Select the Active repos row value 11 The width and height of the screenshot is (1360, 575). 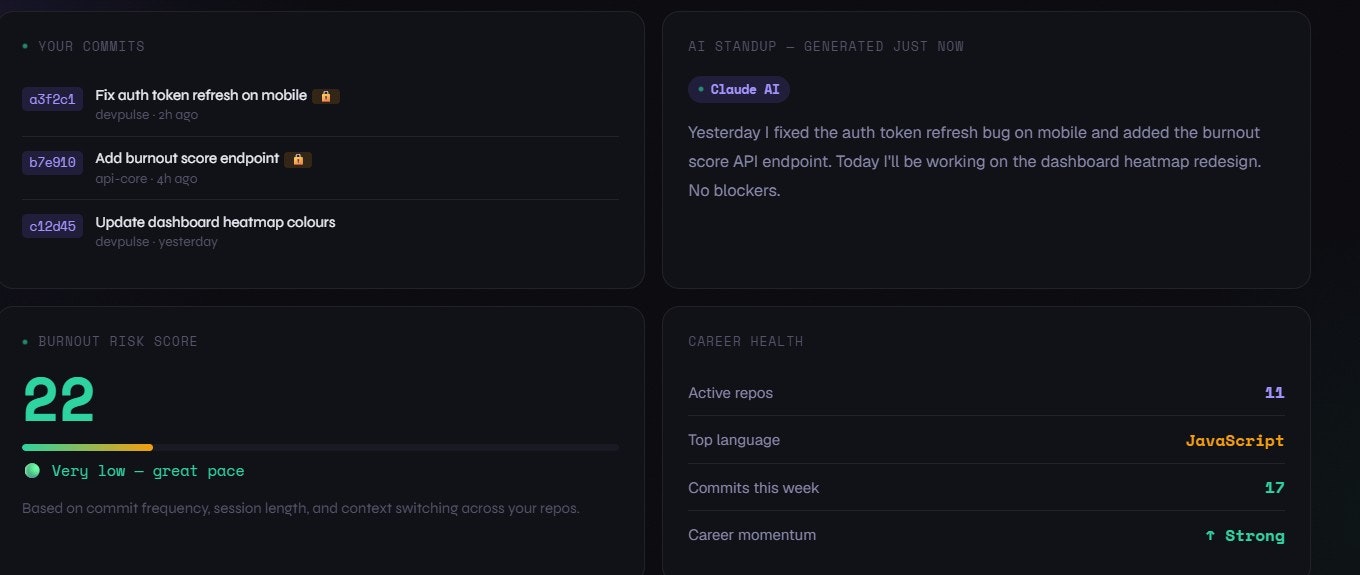click(1274, 392)
